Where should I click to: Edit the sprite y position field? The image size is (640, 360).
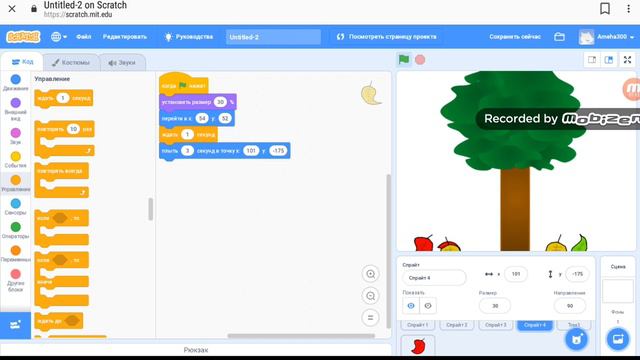pos(577,274)
